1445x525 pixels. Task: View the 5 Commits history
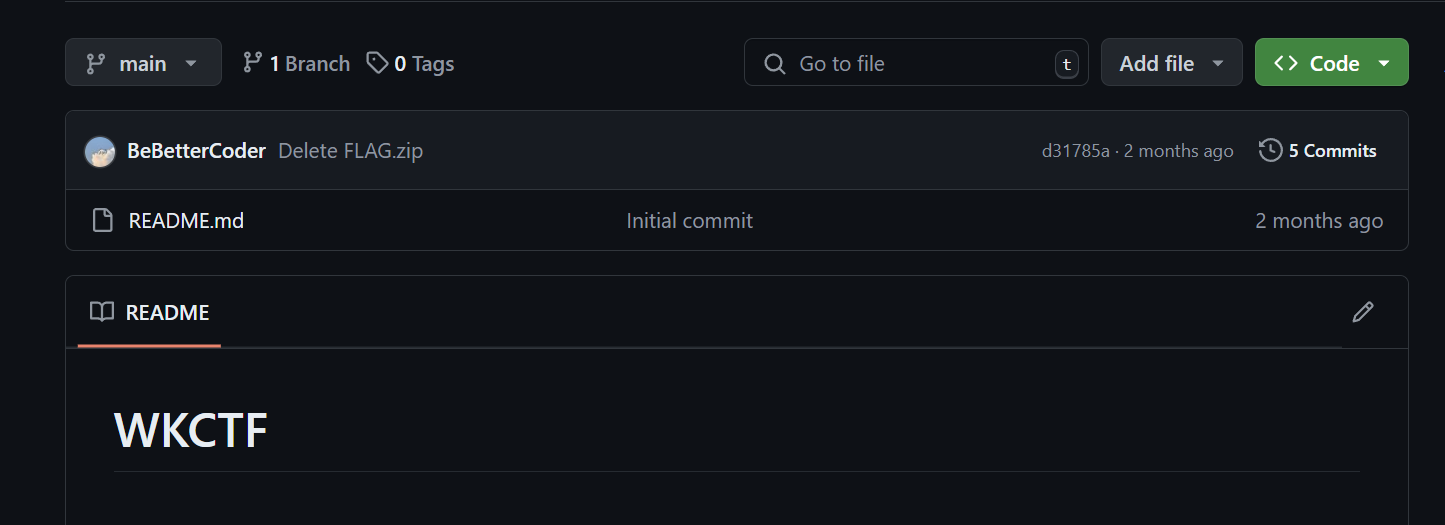tap(1332, 151)
